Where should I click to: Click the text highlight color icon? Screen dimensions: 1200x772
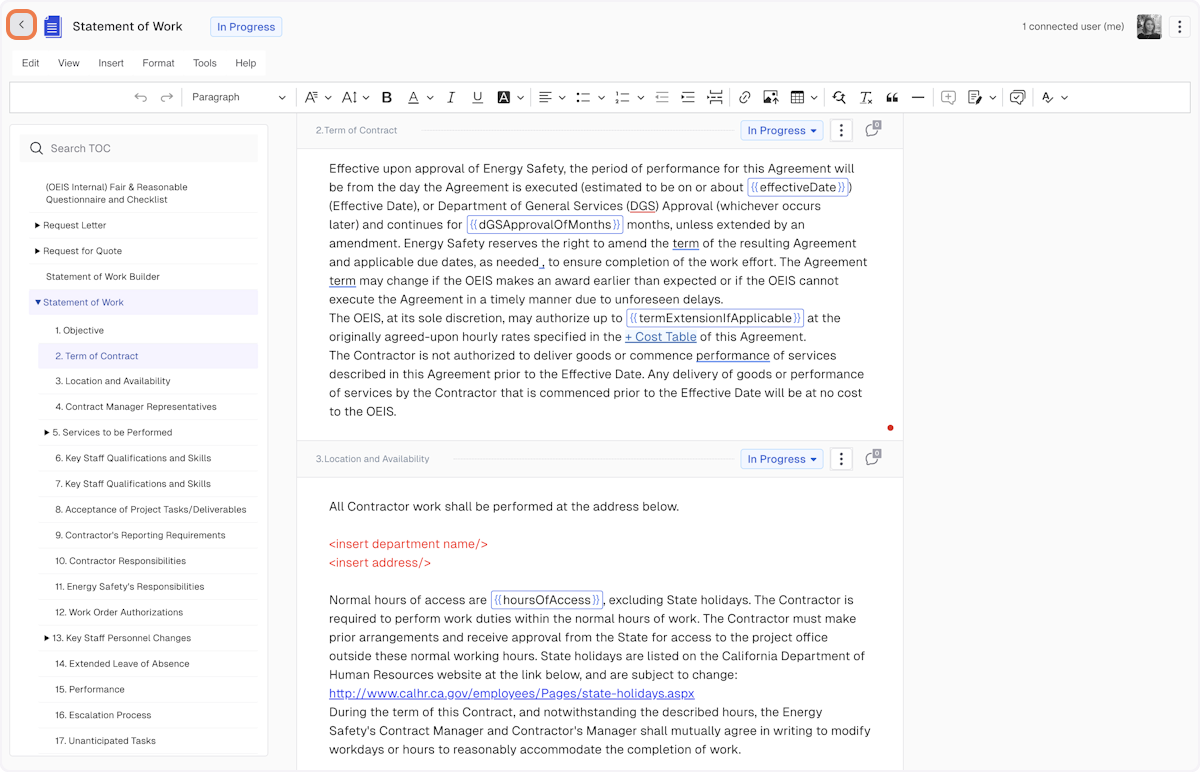pos(504,97)
